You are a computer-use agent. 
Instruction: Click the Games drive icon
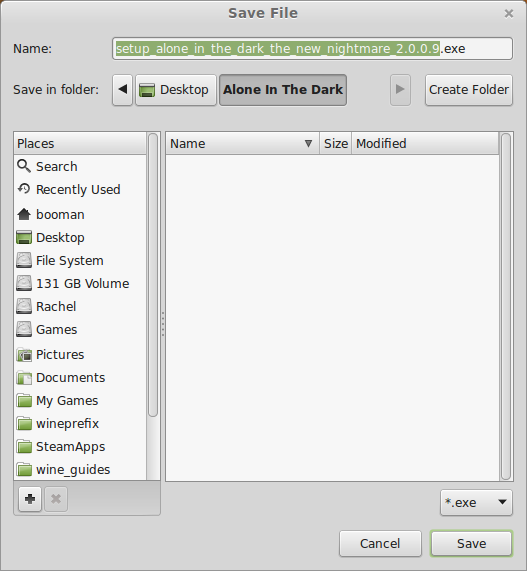pos(24,329)
